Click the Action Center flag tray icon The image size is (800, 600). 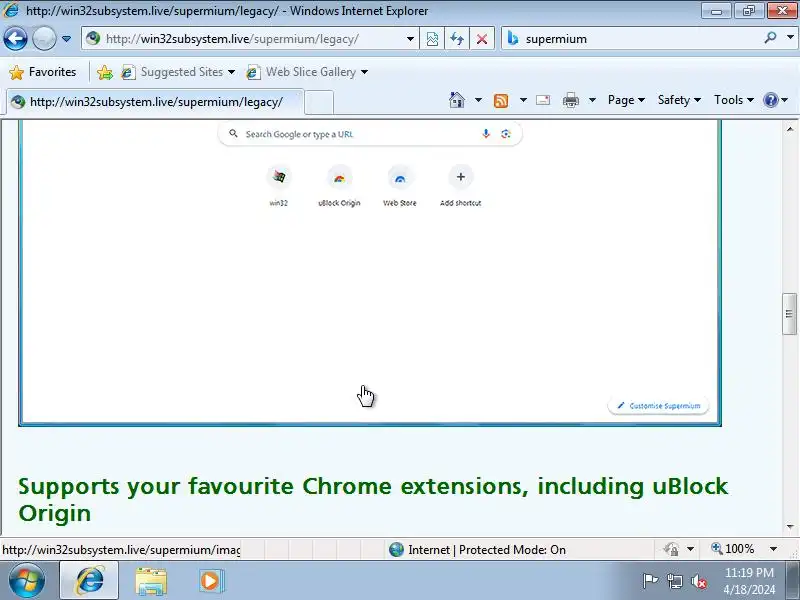click(x=650, y=581)
